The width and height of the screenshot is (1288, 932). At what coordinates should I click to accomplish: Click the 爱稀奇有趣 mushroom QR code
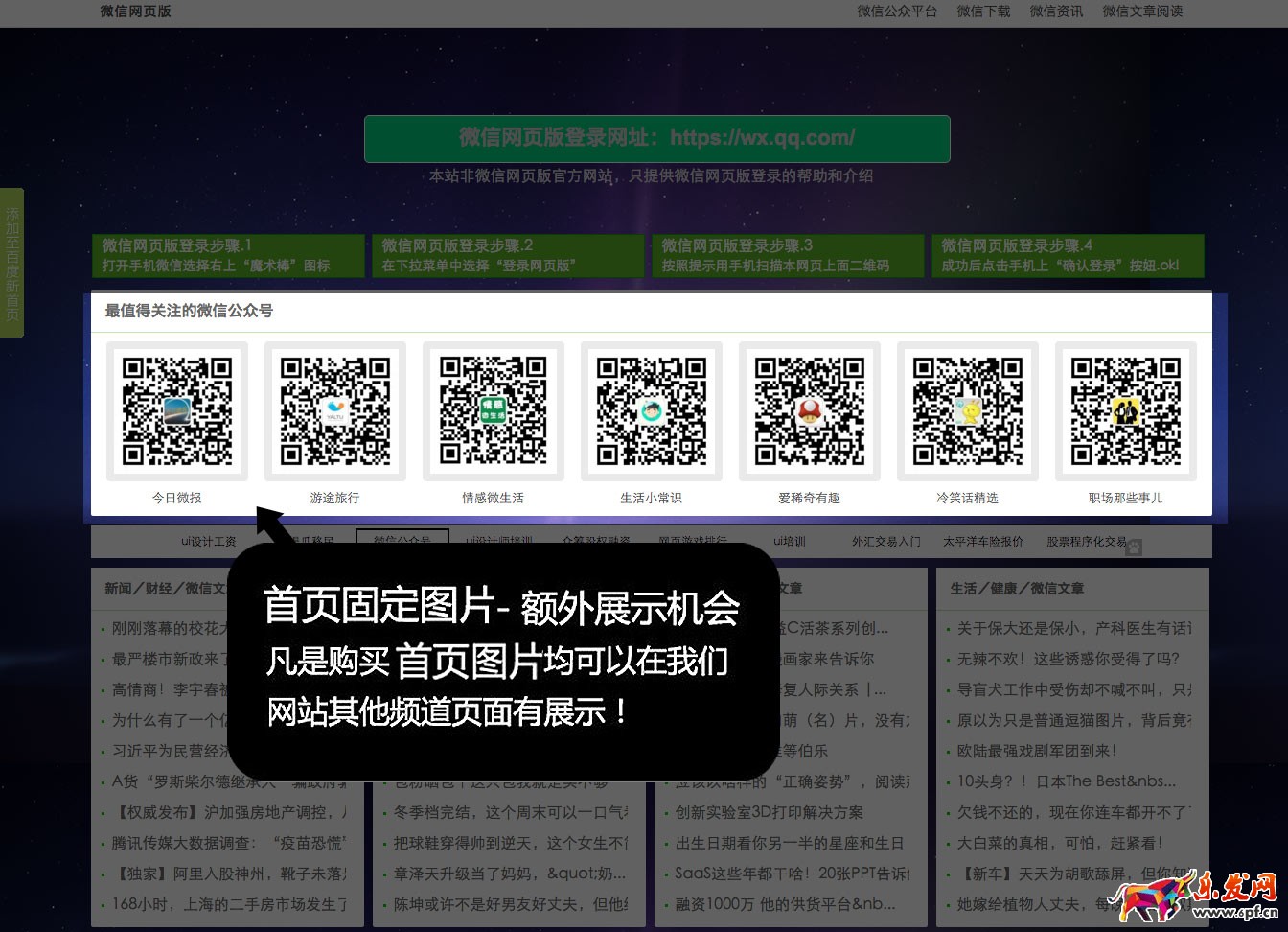coord(810,411)
